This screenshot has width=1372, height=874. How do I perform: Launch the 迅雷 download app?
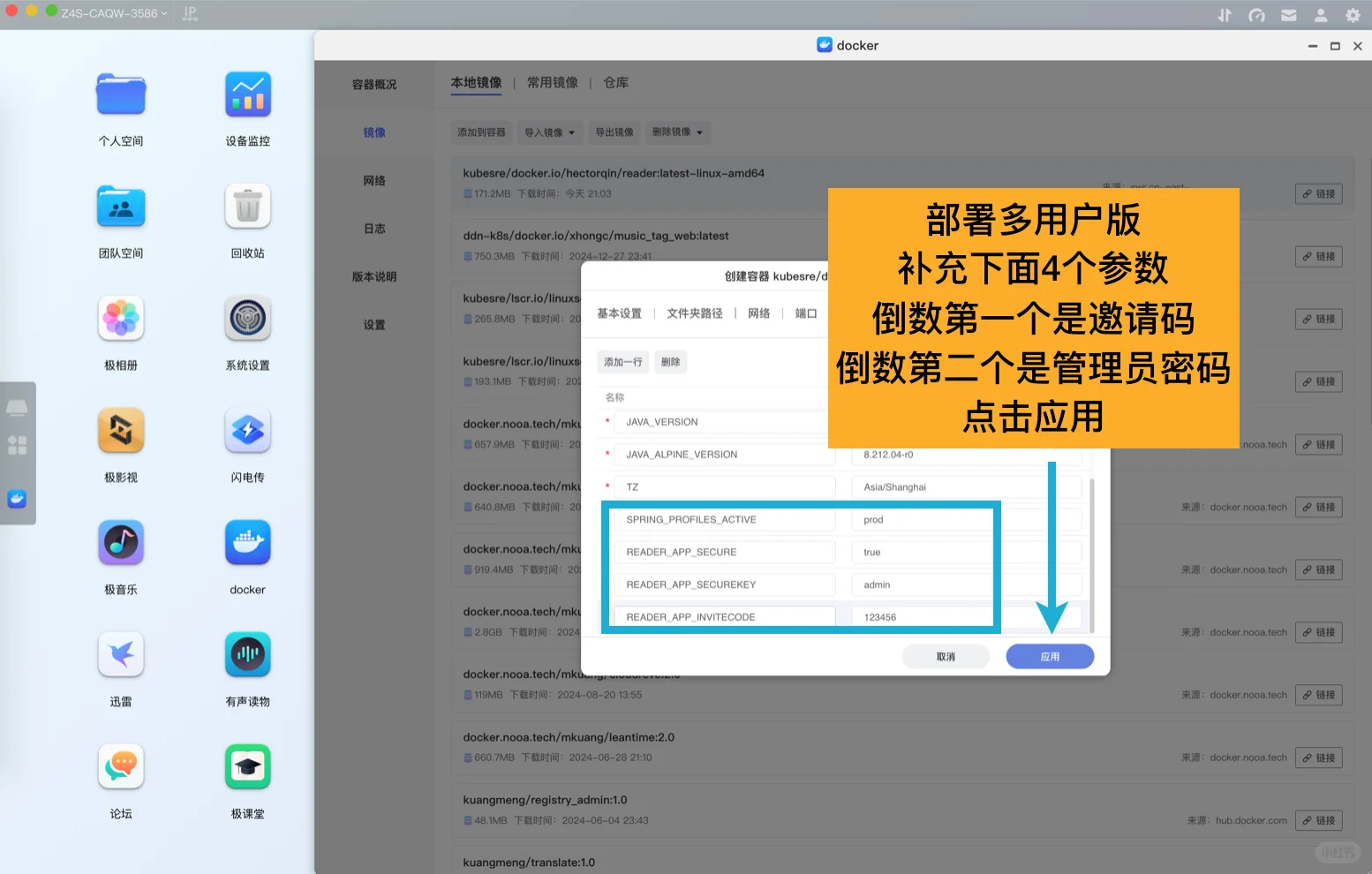tap(121, 655)
